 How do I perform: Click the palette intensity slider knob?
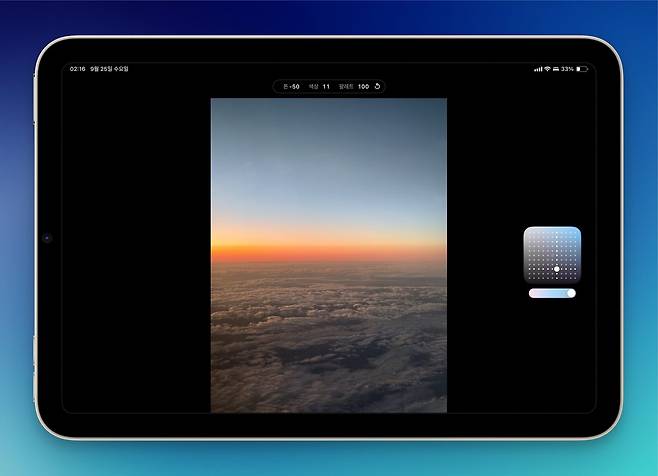pos(570,294)
